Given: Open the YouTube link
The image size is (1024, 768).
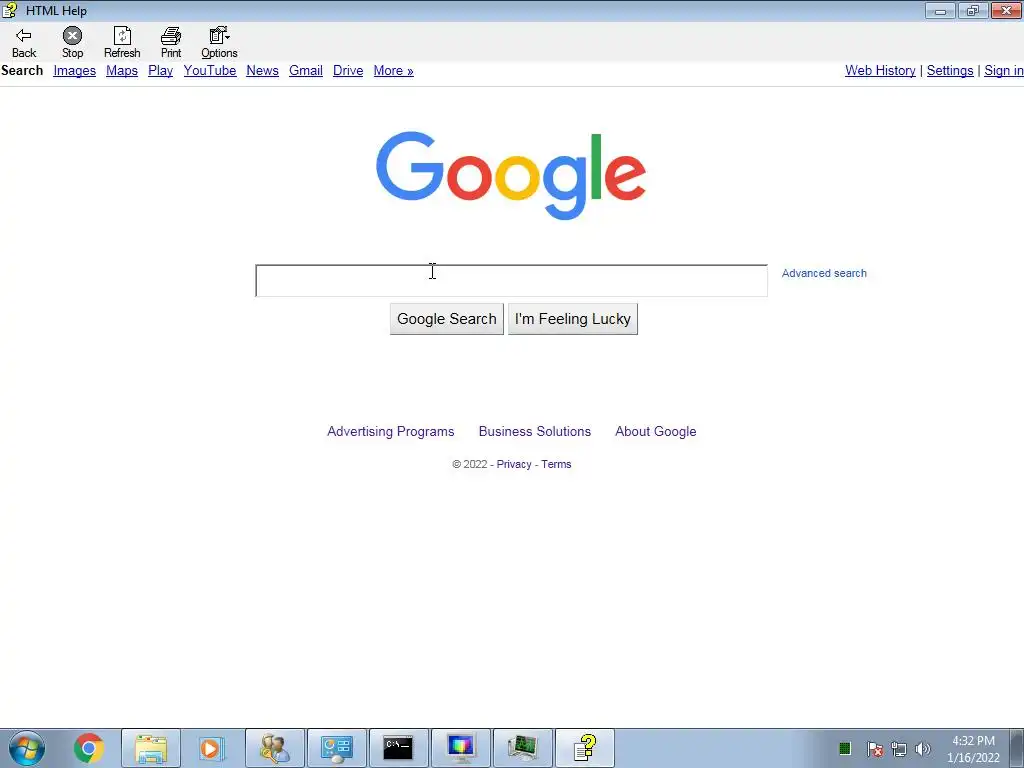Looking at the screenshot, I should [x=210, y=71].
